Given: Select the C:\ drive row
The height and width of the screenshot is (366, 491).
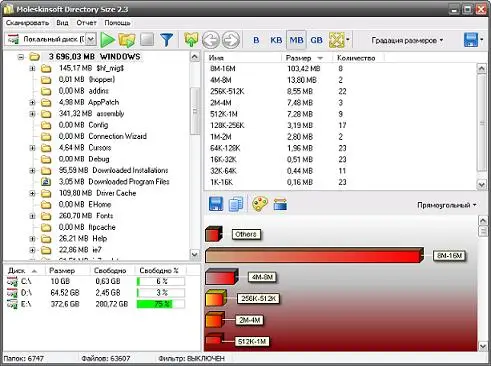Looking at the screenshot, I should (x=97, y=281).
